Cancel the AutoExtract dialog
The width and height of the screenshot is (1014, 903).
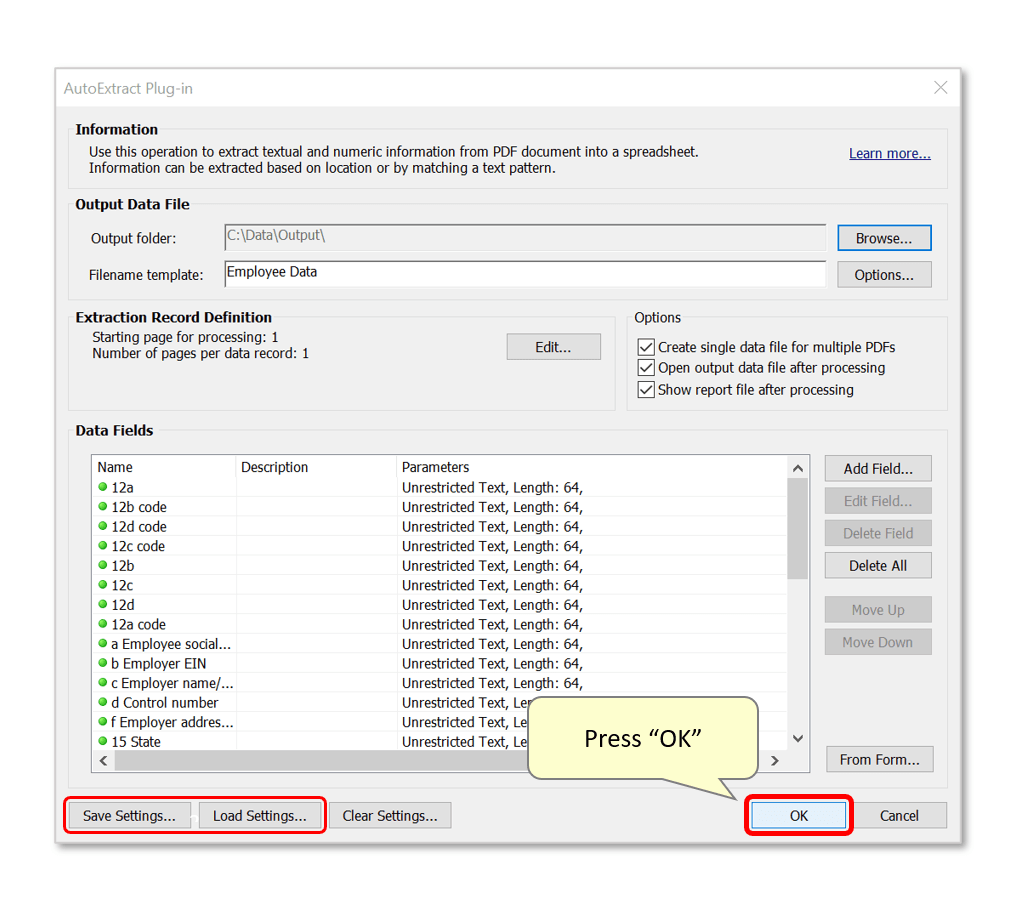pyautogui.click(x=901, y=815)
